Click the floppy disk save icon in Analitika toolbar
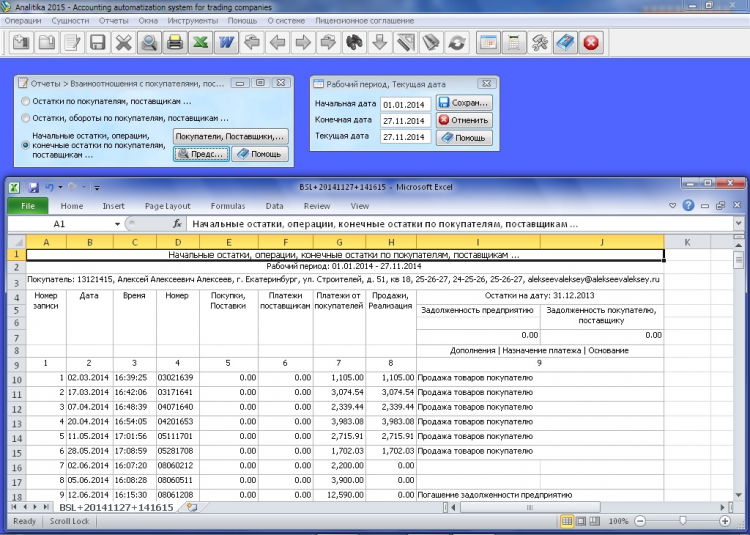This screenshot has height=535, width=750. pos(98,43)
